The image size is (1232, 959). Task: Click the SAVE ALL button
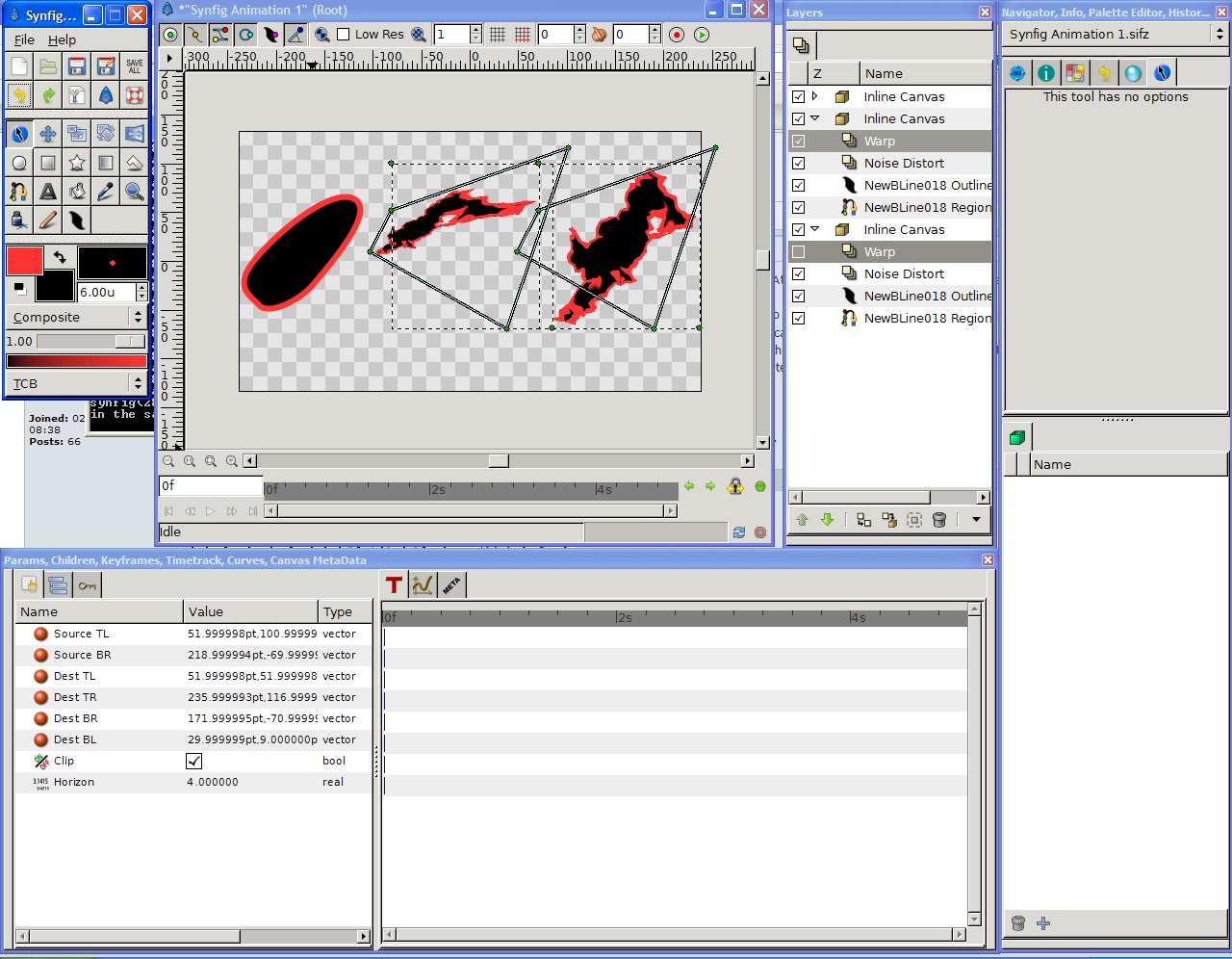click(x=134, y=65)
